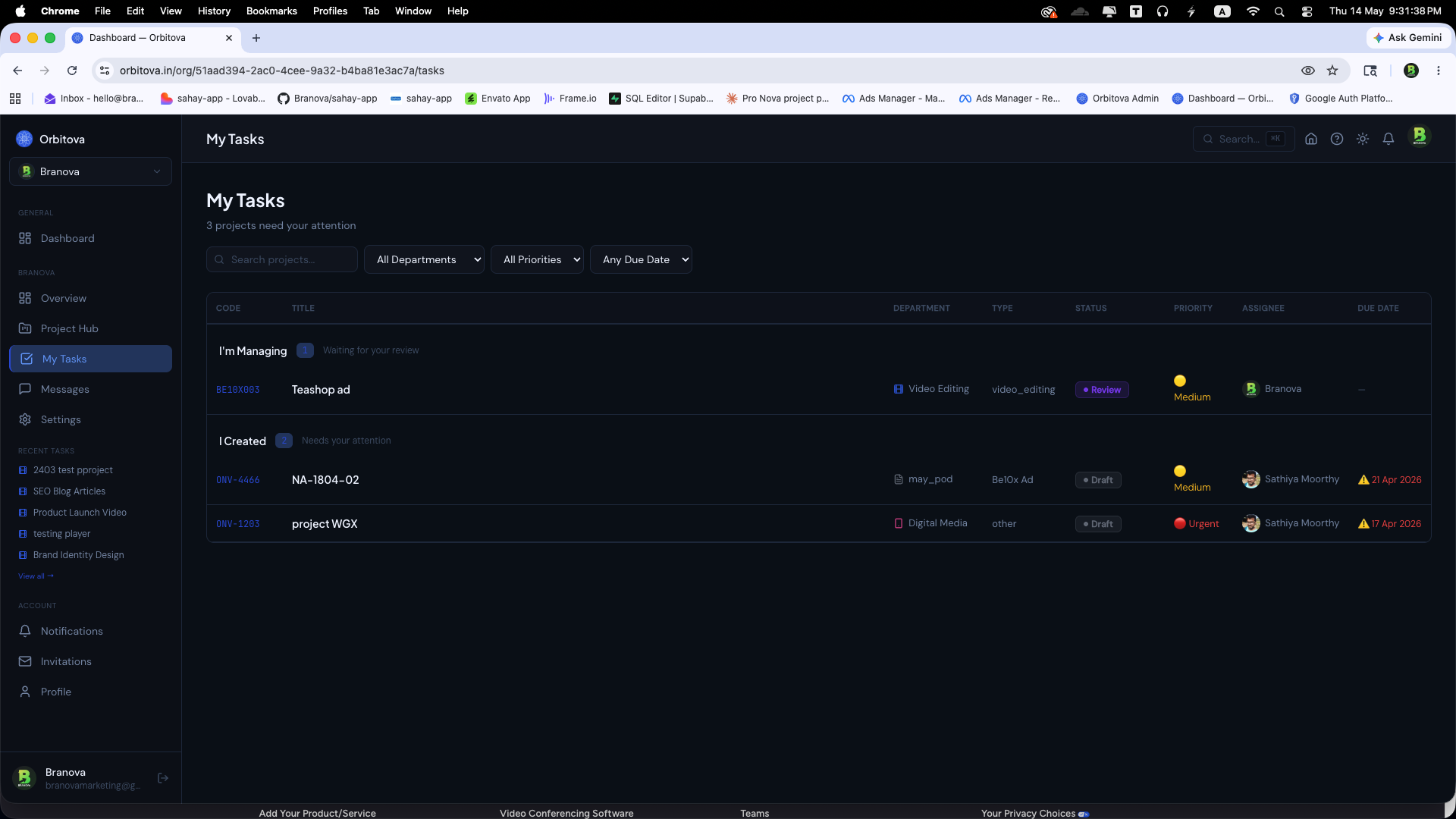1456x819 pixels.
Task: Open Profile in sidebar
Action: coord(90,692)
